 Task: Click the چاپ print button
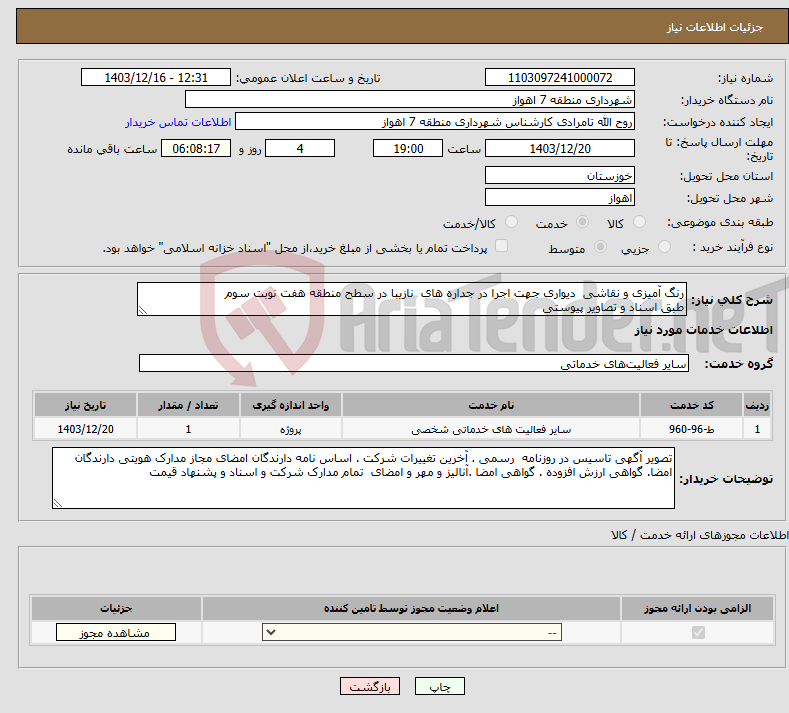tap(440, 686)
